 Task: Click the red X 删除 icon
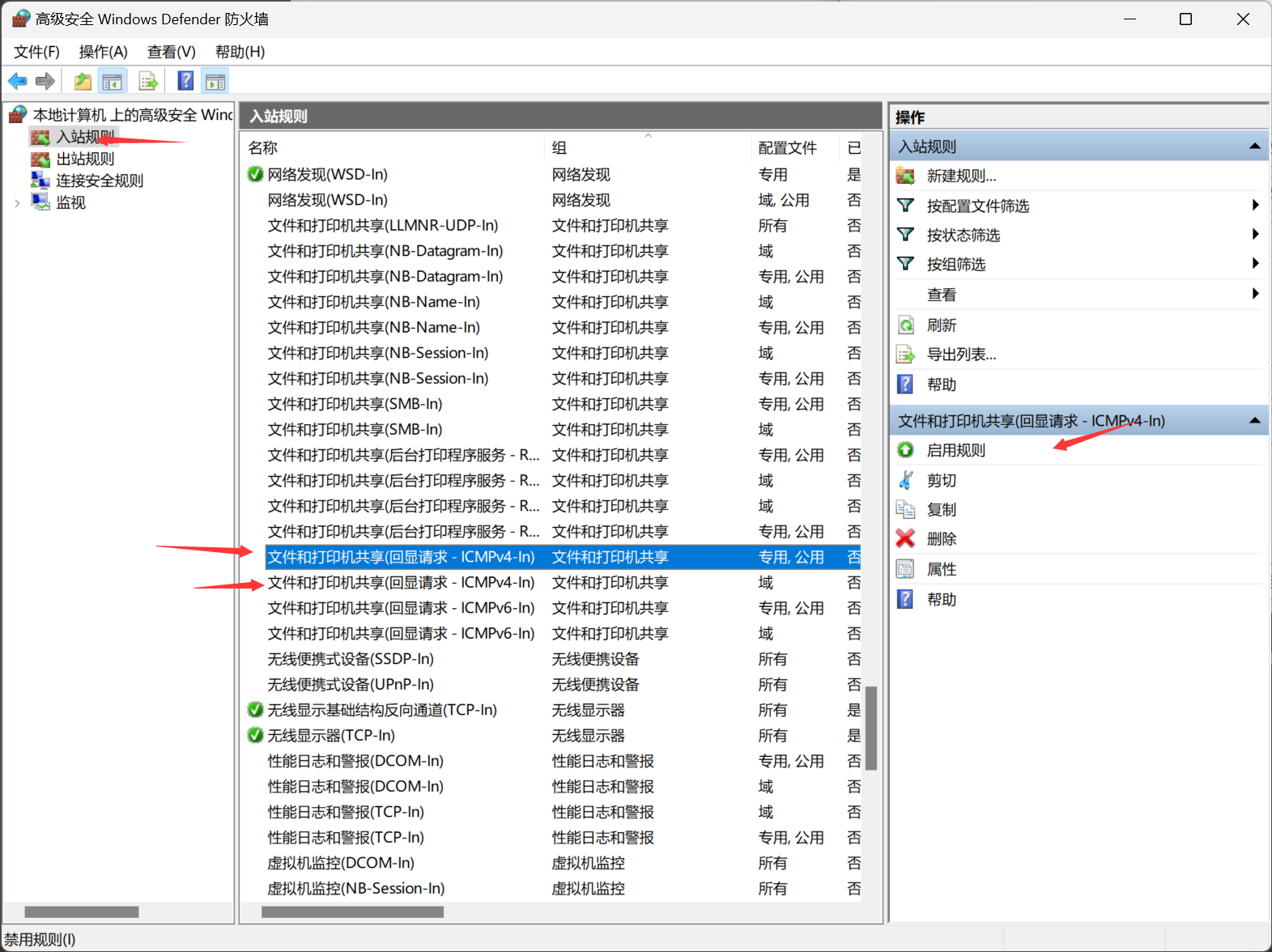coord(905,538)
